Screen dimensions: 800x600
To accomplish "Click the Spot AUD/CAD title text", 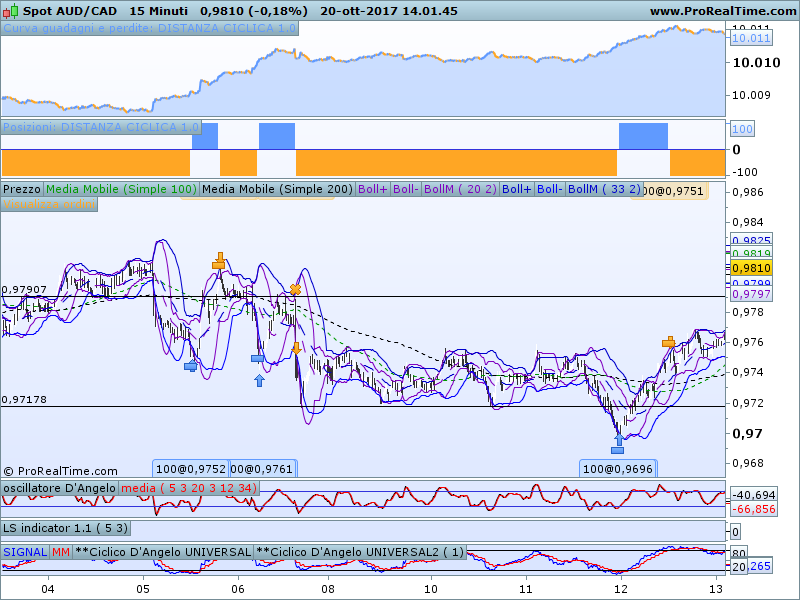I will point(70,11).
